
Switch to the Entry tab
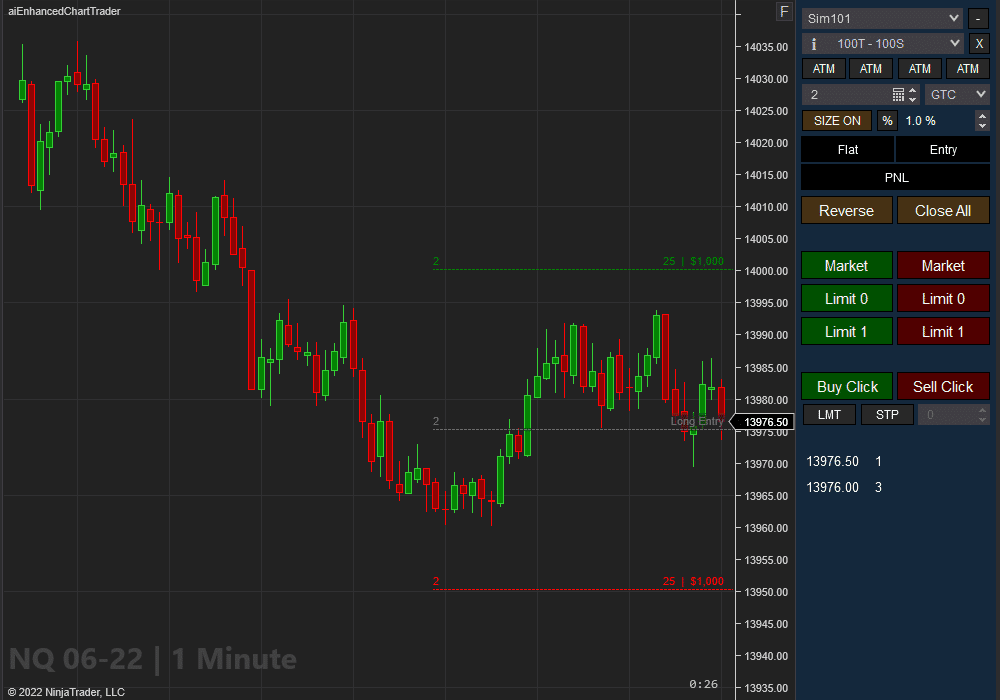941,149
